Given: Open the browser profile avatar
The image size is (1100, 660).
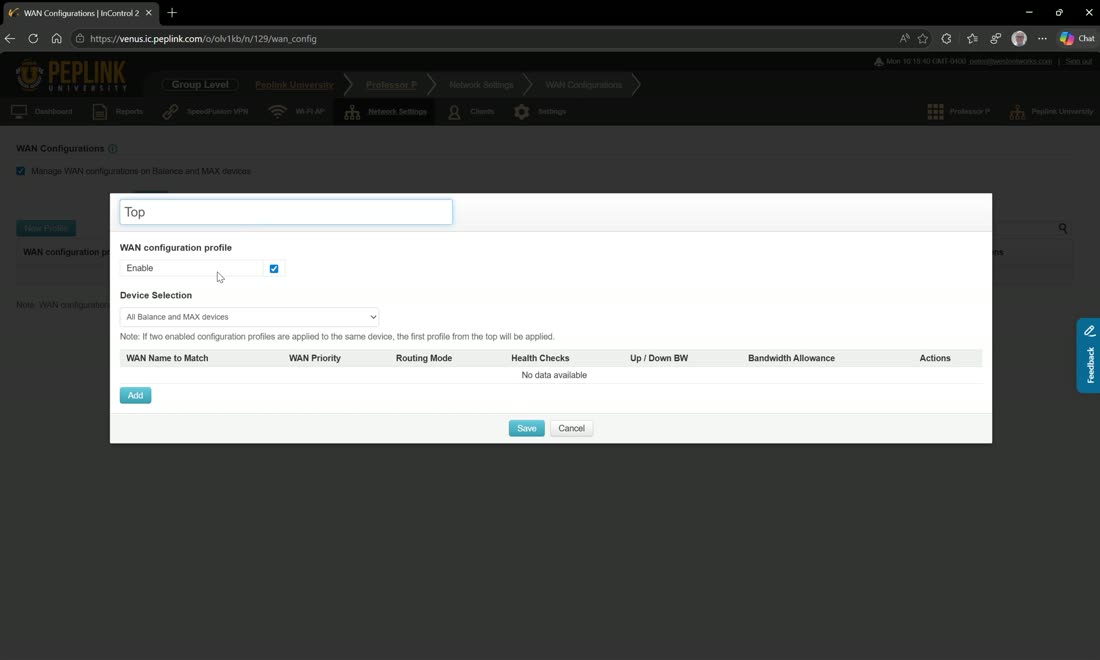Looking at the screenshot, I should 1019,39.
